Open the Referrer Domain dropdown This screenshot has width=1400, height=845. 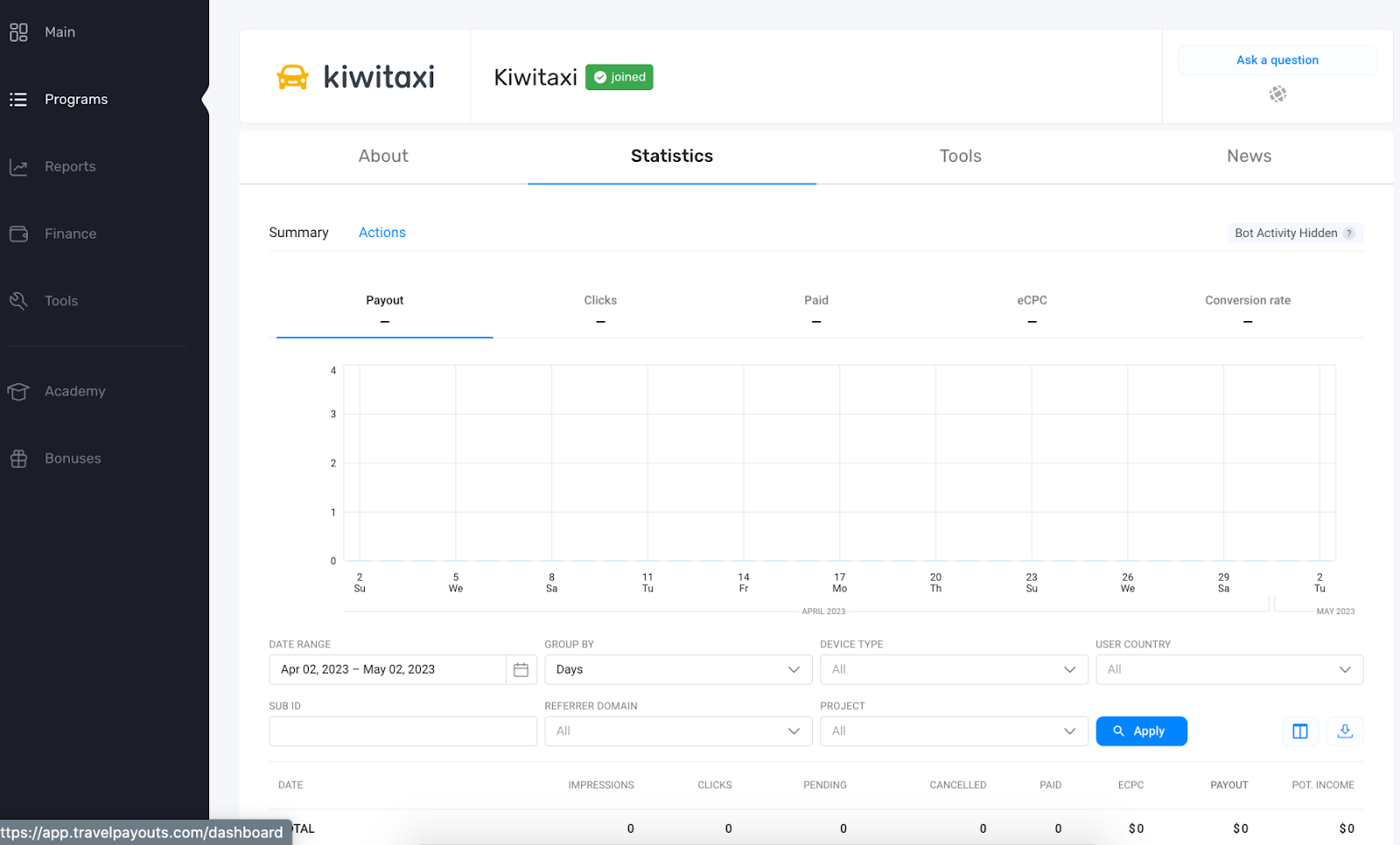click(678, 731)
